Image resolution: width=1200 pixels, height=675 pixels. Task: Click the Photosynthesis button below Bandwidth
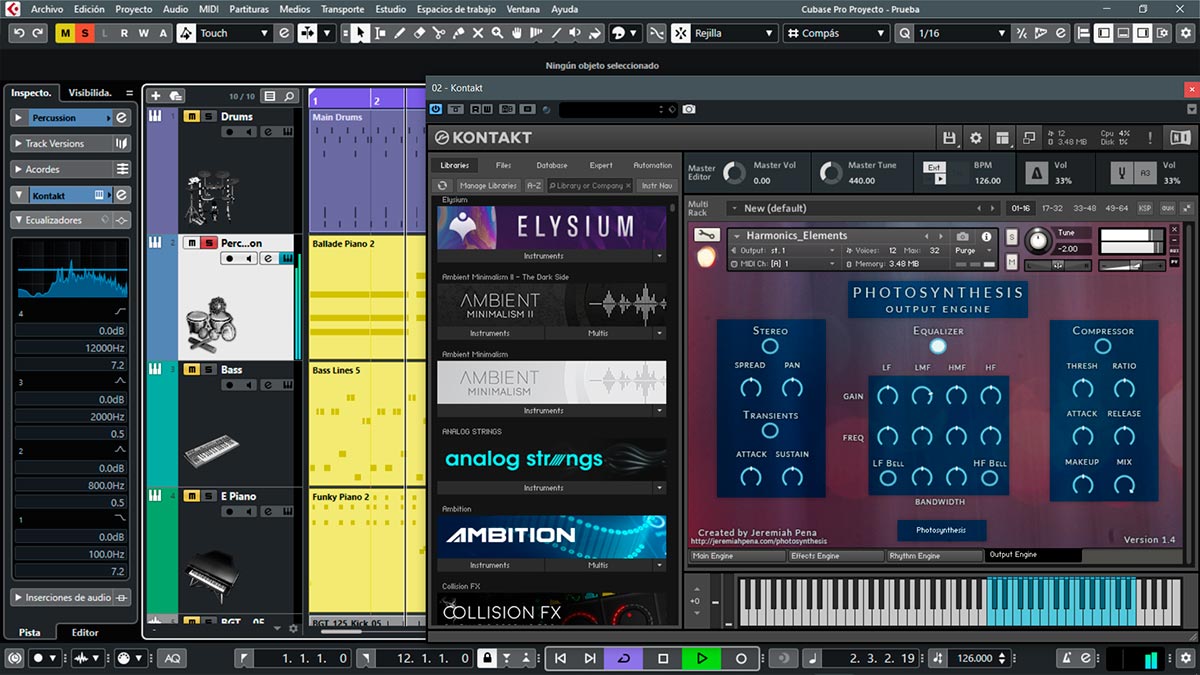coord(941,530)
